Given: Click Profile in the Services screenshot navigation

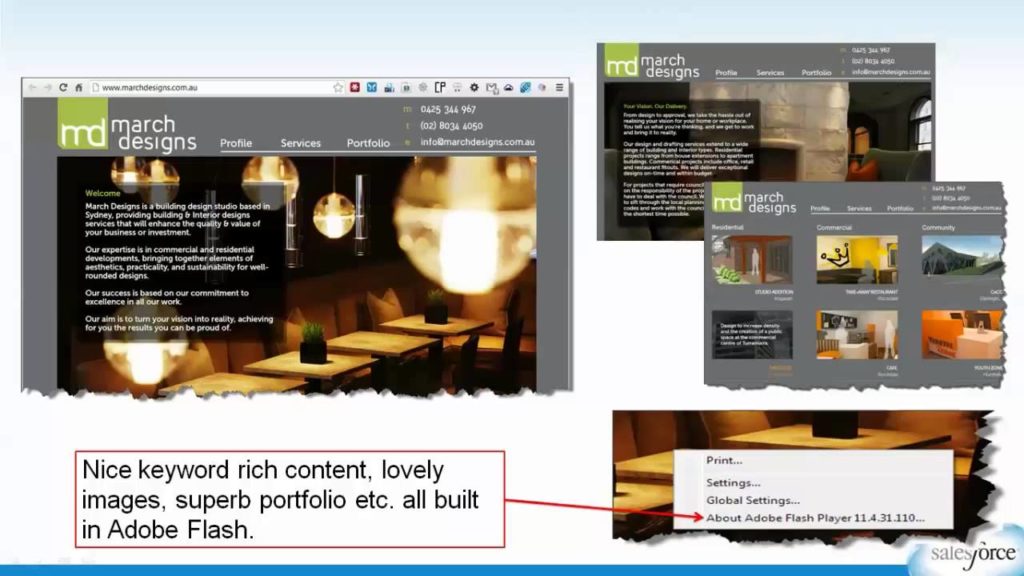Looking at the screenshot, I should 726,72.
